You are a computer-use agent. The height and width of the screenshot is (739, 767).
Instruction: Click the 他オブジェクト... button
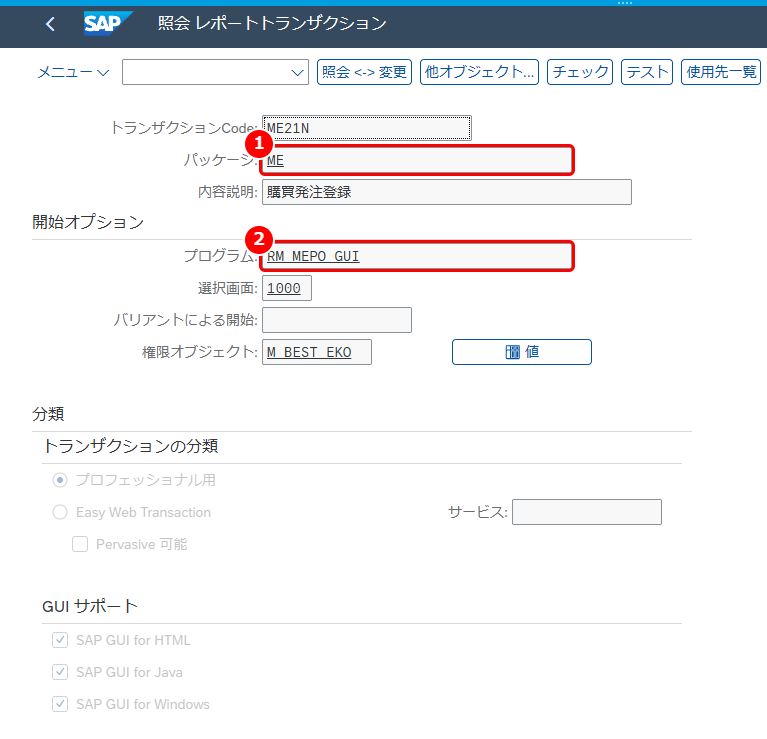pos(479,72)
